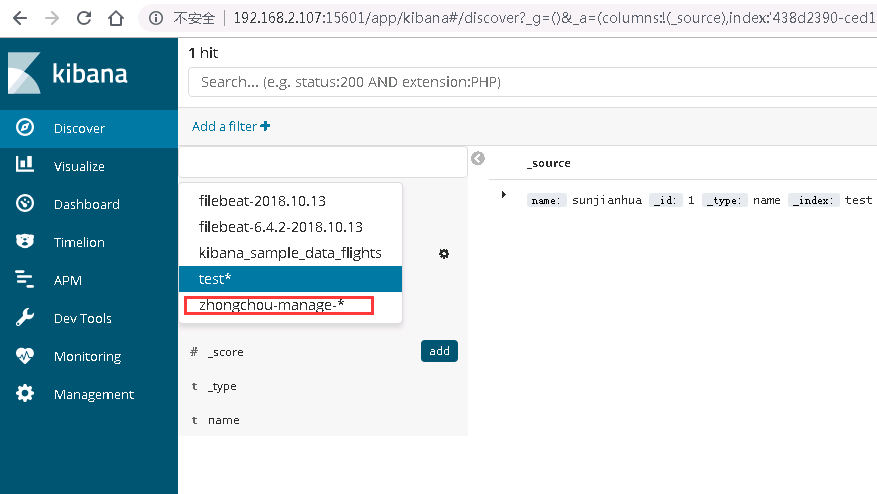The image size is (877, 494).
Task: Open Monitoring in the side navigation
Action: pyautogui.click(x=89, y=357)
